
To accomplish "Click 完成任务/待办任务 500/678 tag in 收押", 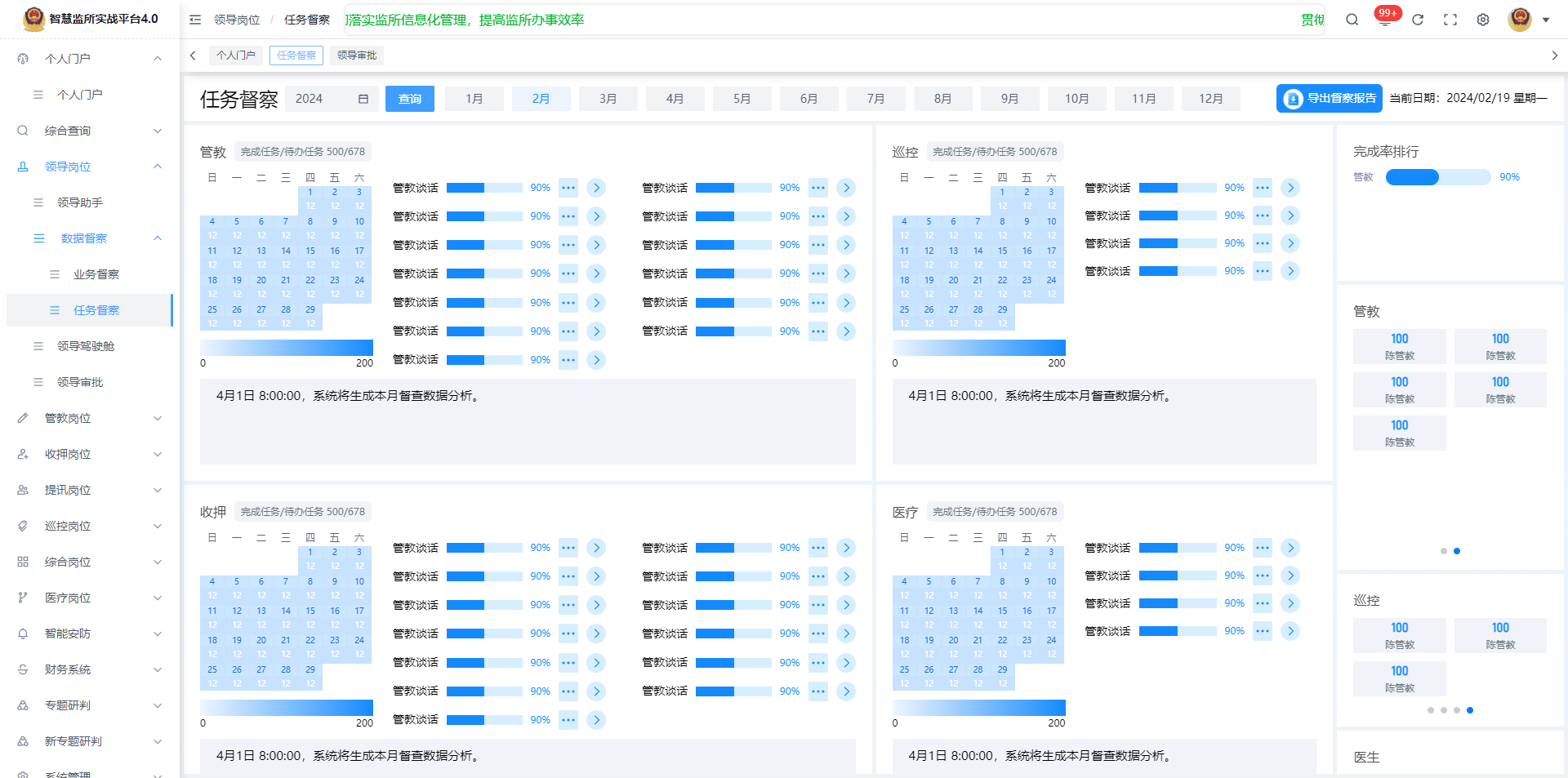I will [x=303, y=512].
